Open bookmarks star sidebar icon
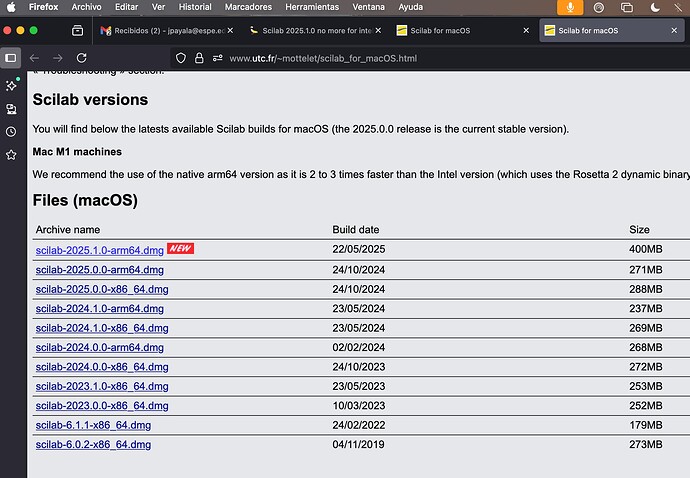690x478 pixels. click(x=11, y=155)
